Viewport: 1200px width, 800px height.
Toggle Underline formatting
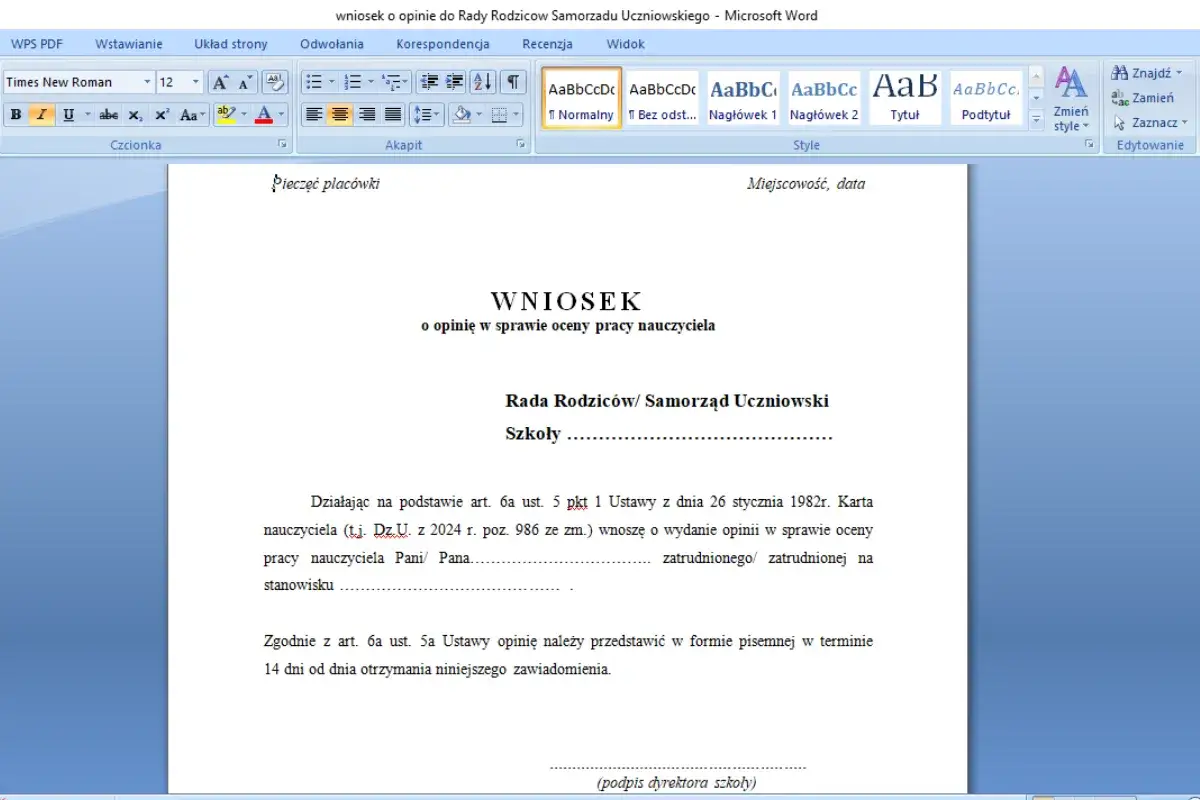tap(68, 115)
